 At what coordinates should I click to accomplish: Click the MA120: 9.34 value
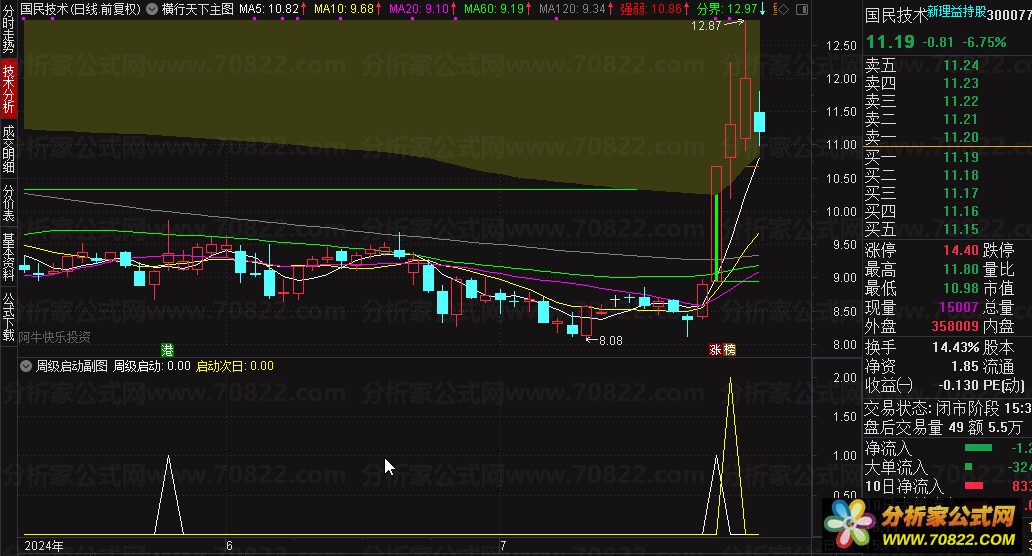point(573,9)
